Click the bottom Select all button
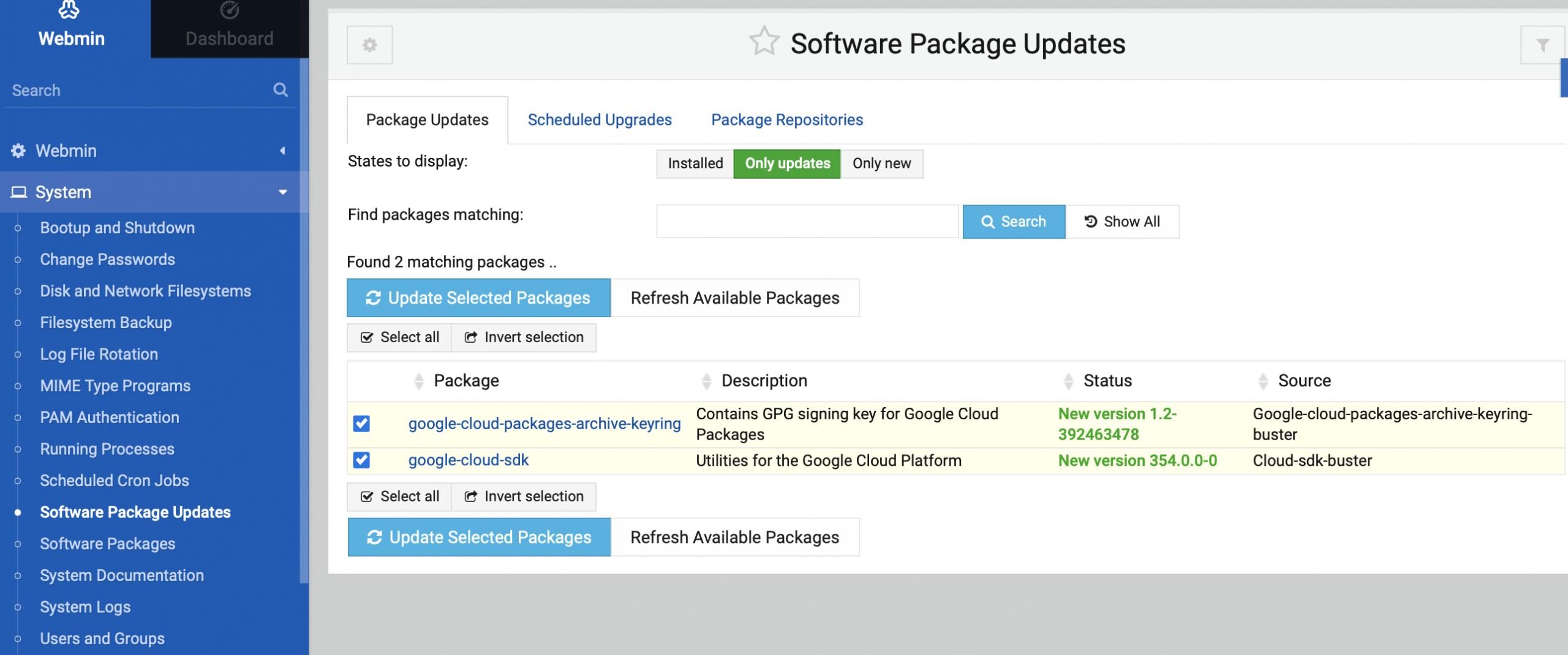Screen dimensions: 1568x655 click(399, 496)
